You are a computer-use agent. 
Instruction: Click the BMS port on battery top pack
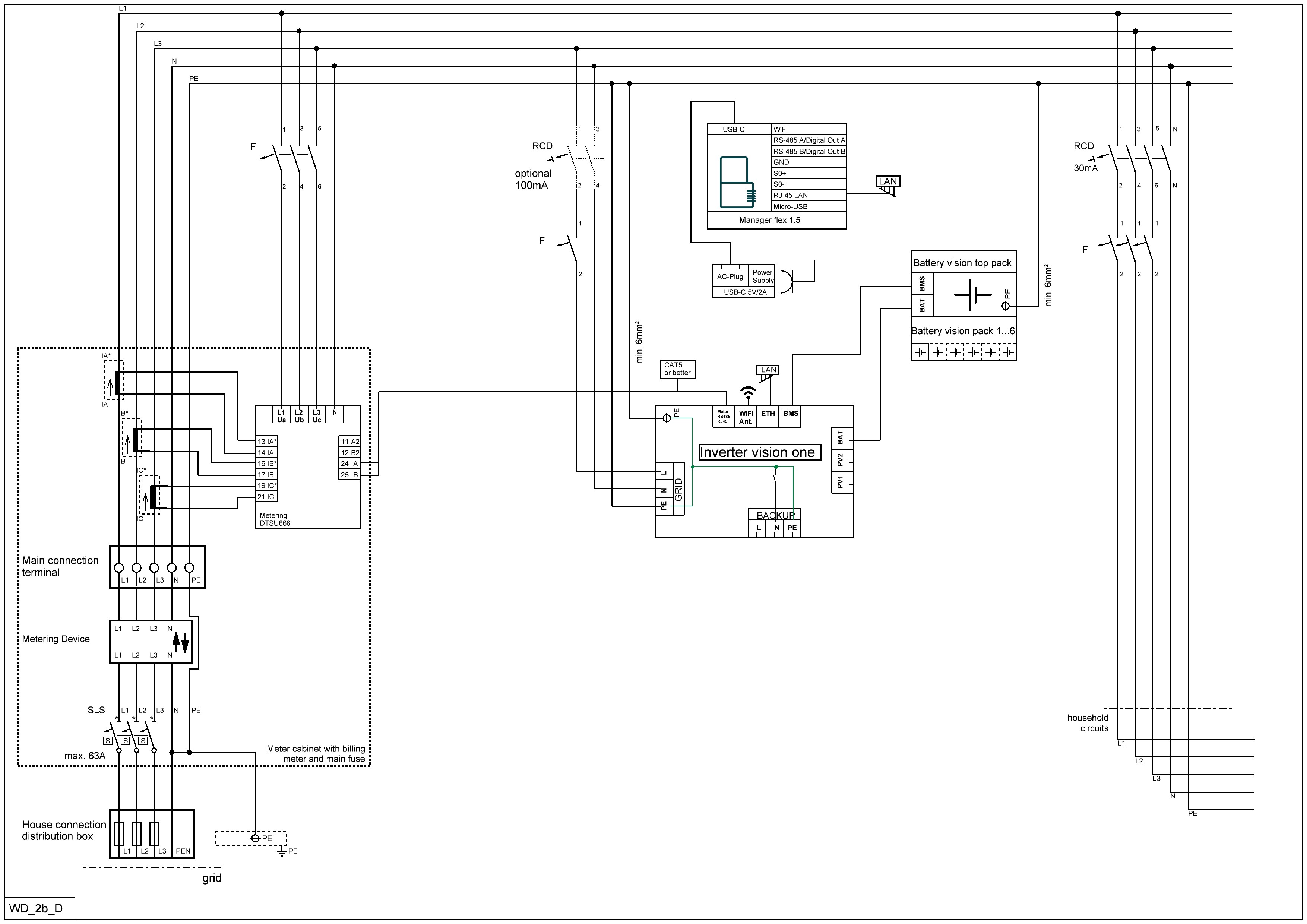point(922,284)
